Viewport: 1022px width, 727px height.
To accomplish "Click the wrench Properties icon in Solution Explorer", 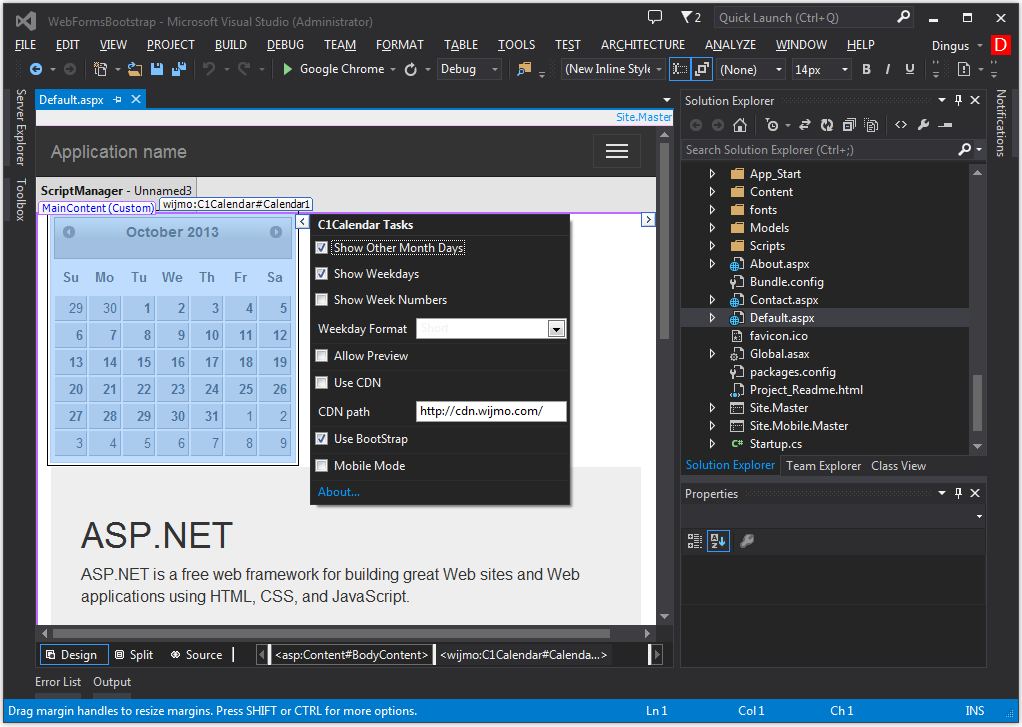I will 923,125.
